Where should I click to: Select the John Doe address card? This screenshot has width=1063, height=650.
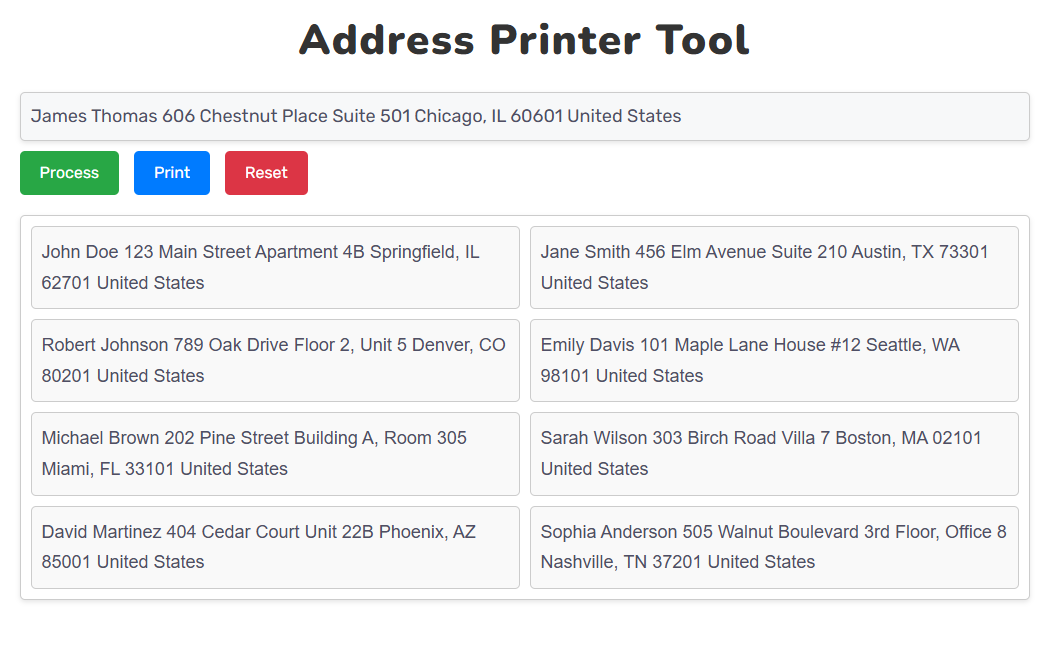[x=275, y=267]
